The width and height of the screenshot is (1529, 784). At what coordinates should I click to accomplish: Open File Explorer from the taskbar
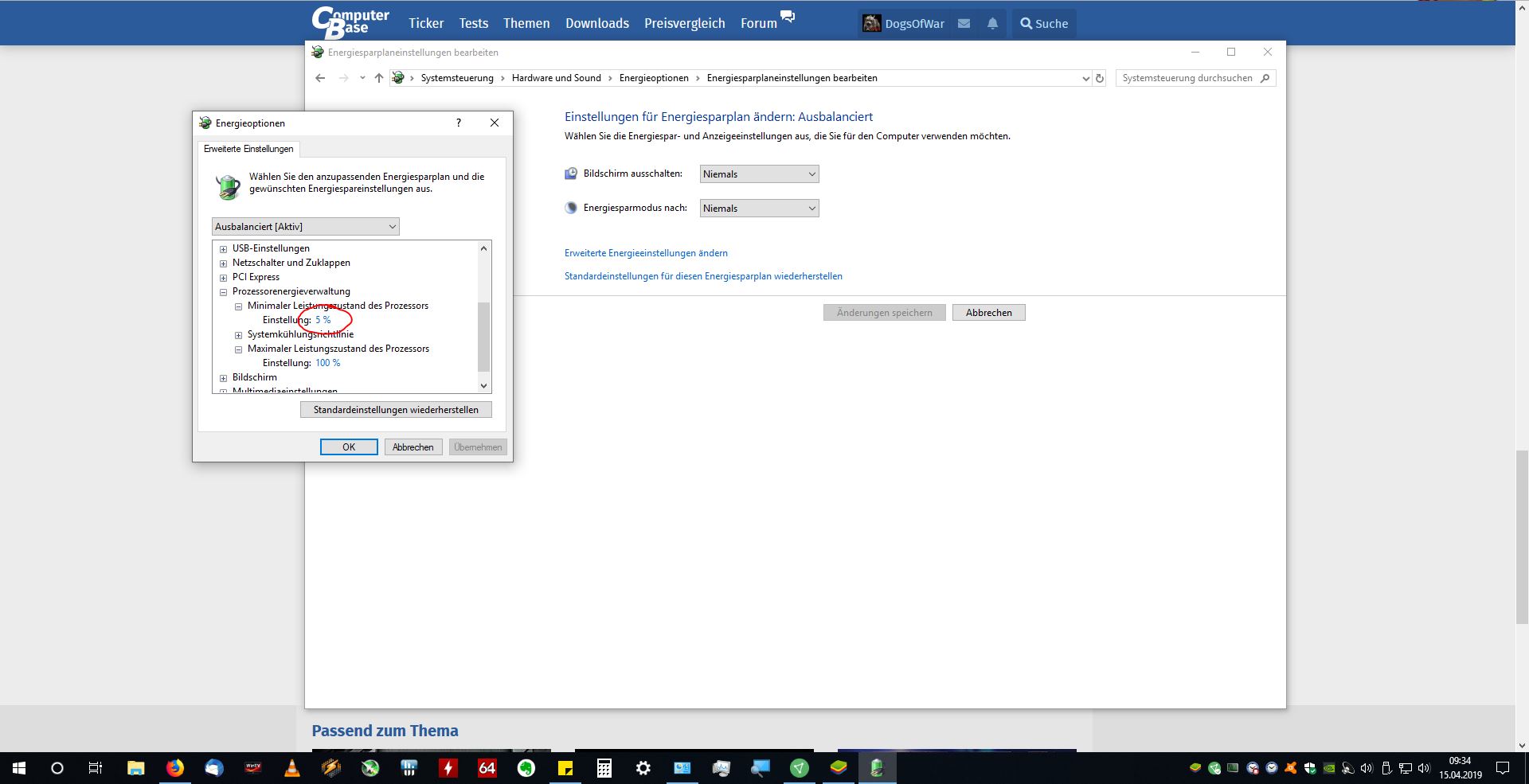tap(136, 768)
